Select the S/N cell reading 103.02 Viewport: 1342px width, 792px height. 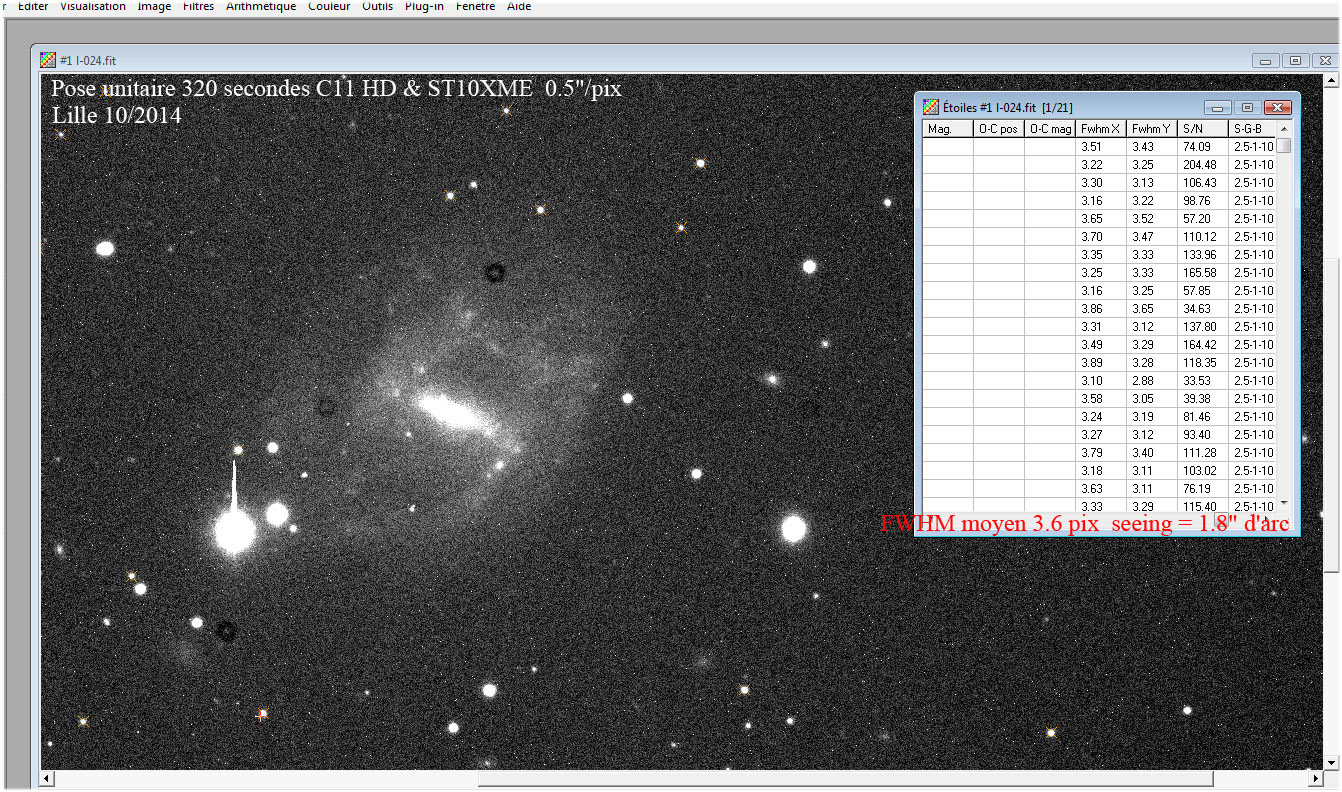point(1203,471)
